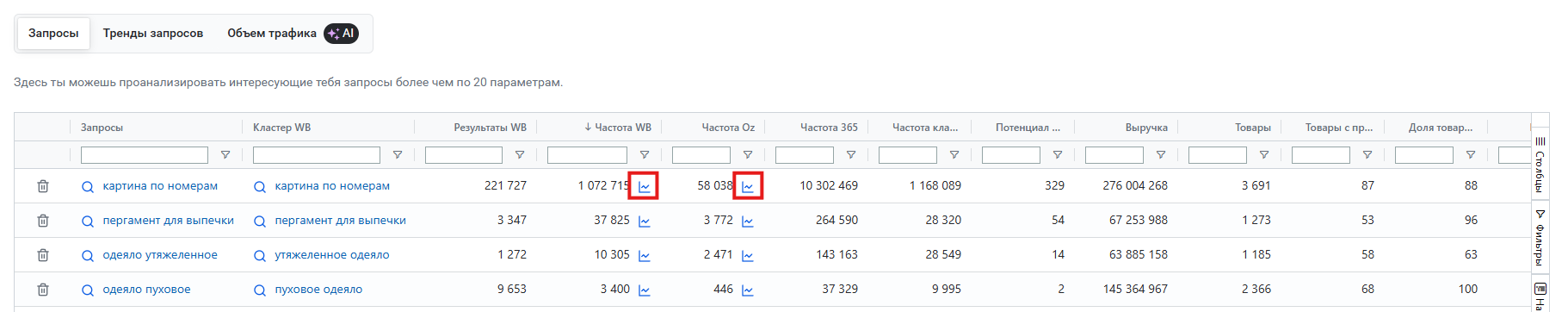Open filter menu for Запросы column
The width and height of the screenshot is (1568, 312).
click(x=225, y=155)
